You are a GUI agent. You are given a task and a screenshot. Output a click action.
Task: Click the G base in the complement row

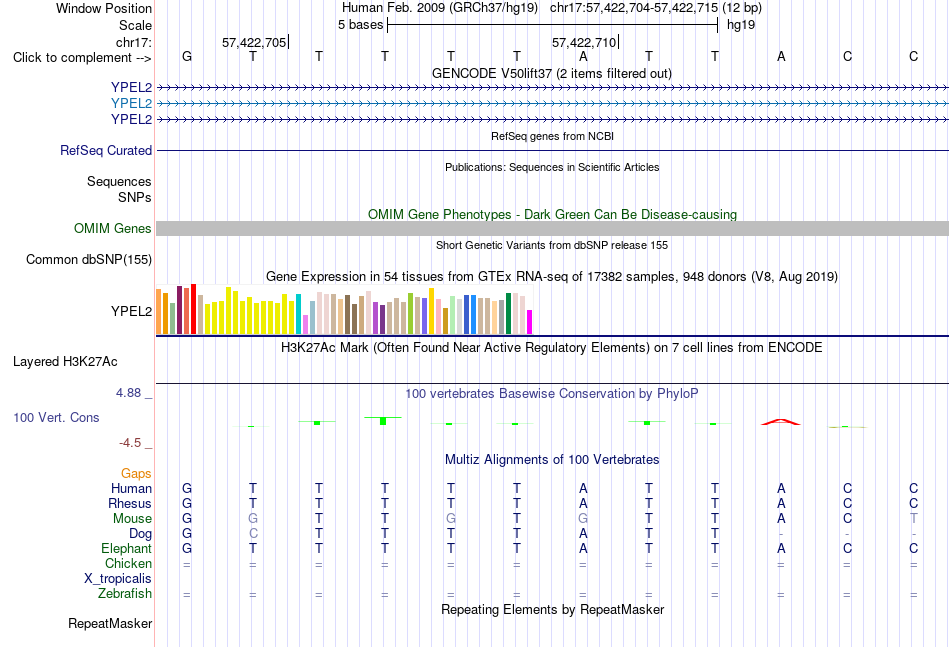coord(187,56)
